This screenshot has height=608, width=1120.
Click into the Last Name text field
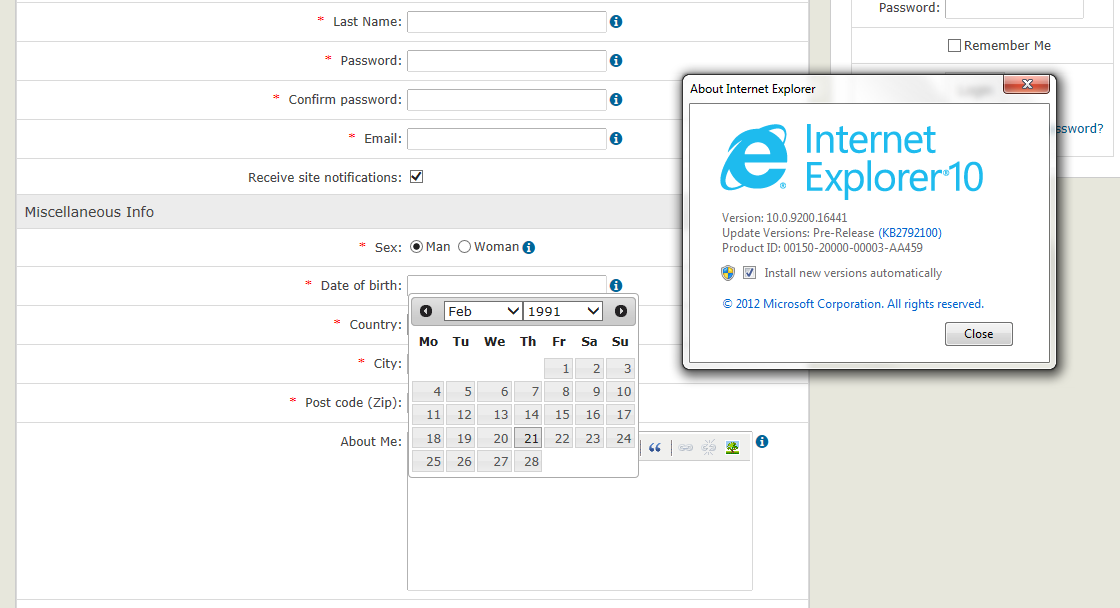click(506, 22)
